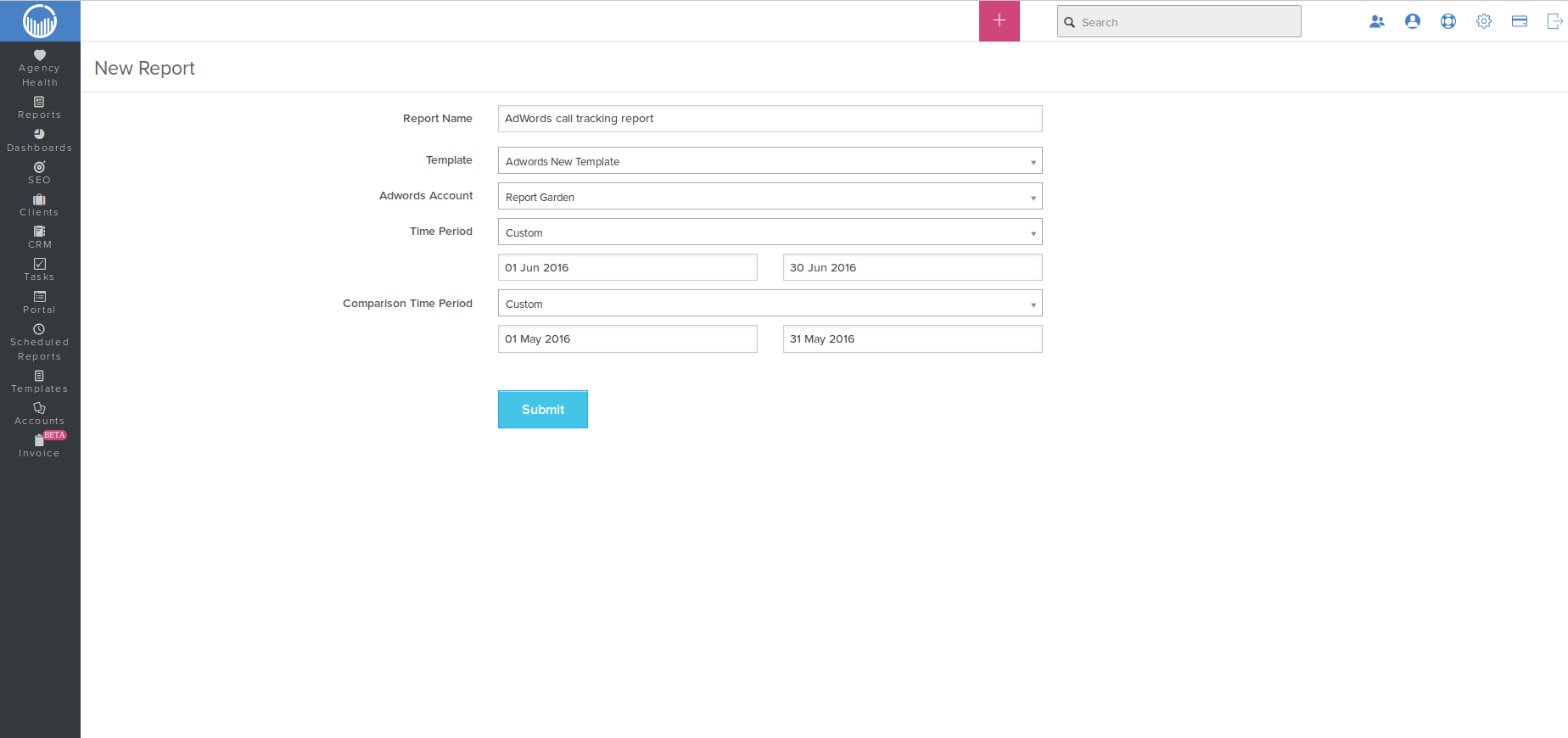Open the user profile icon
This screenshot has height=738, width=1568.
coord(1413,21)
